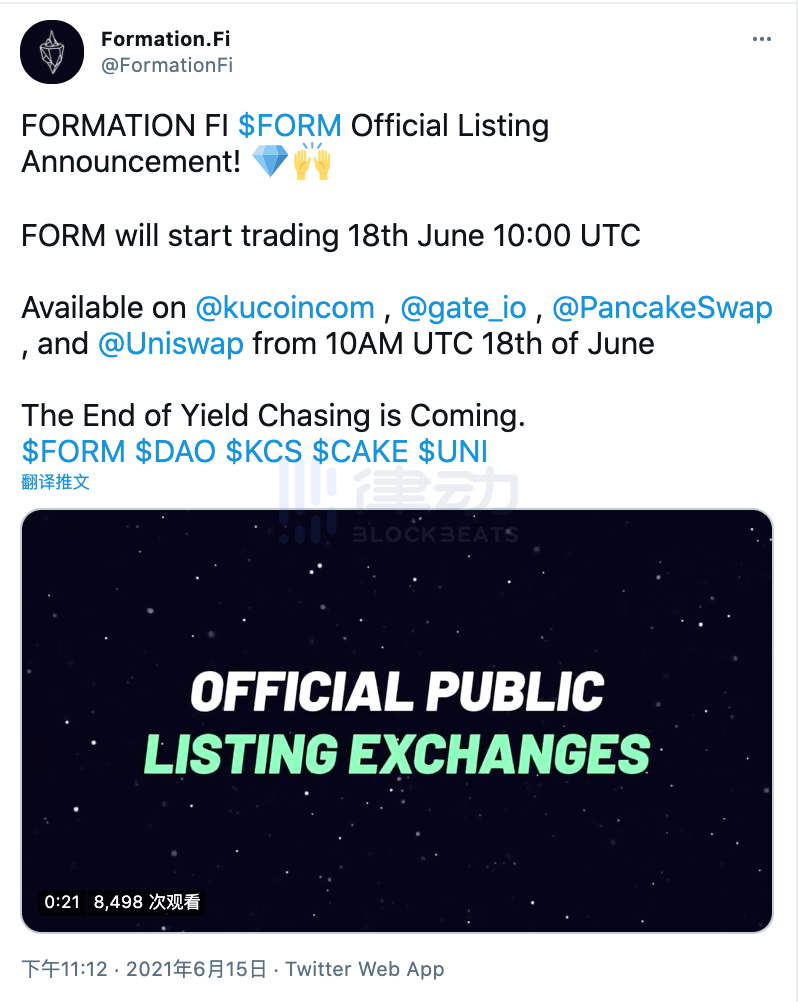The height and width of the screenshot is (1002, 798).
Task: Click the $DAO cashtag
Action: click(176, 451)
